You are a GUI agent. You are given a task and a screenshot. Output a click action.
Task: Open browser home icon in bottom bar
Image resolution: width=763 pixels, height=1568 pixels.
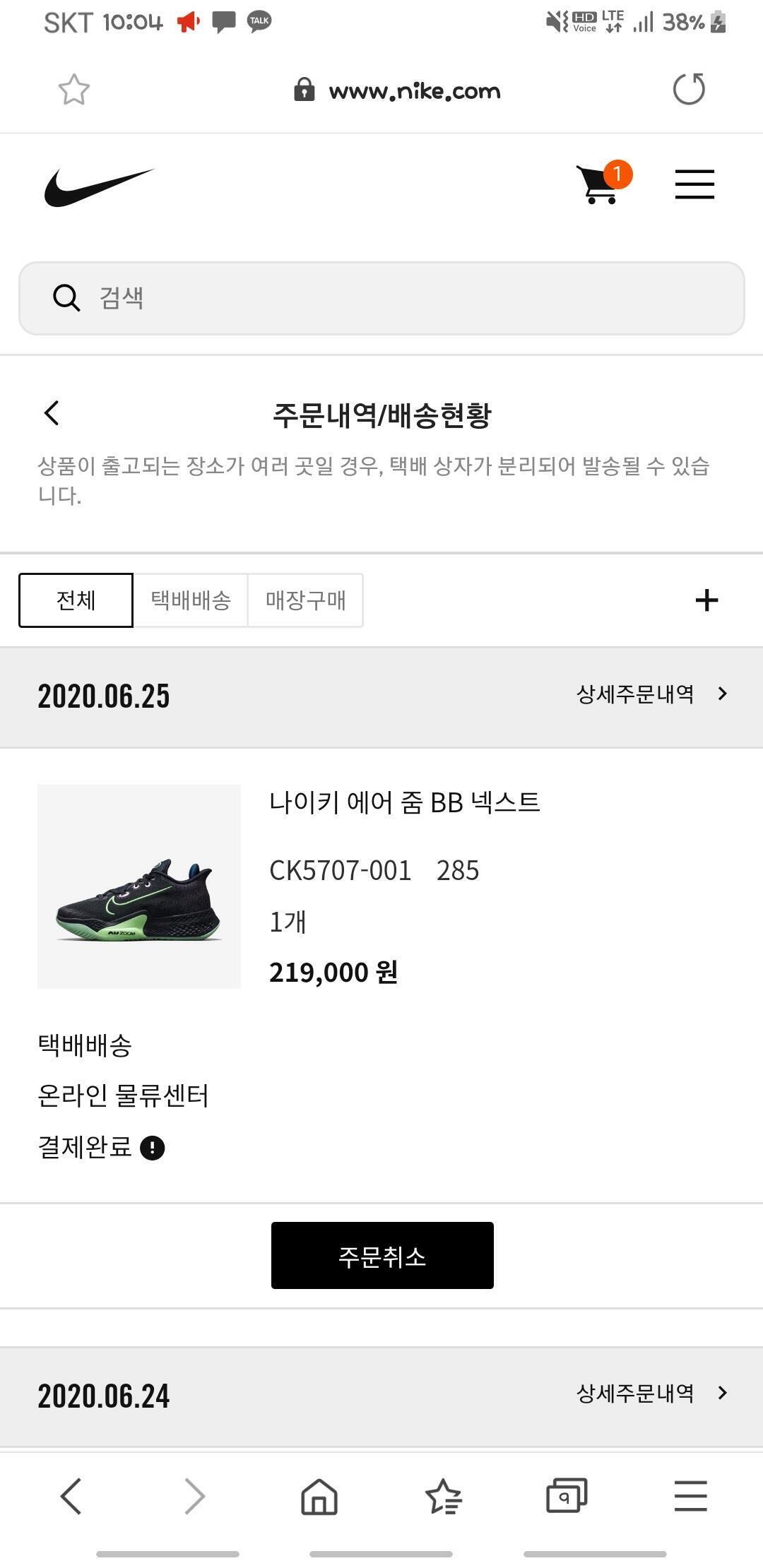coord(319,1496)
